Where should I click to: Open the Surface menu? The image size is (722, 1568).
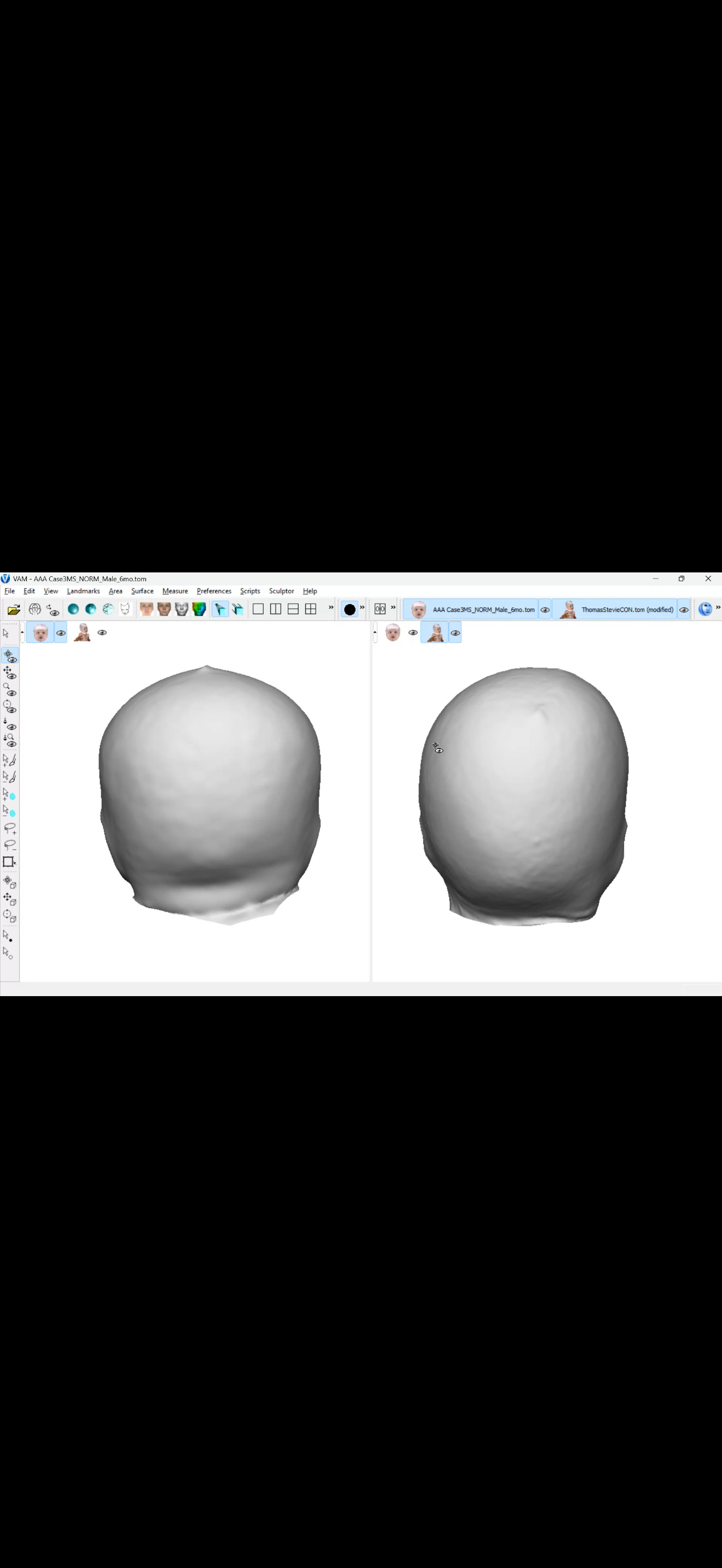point(142,591)
